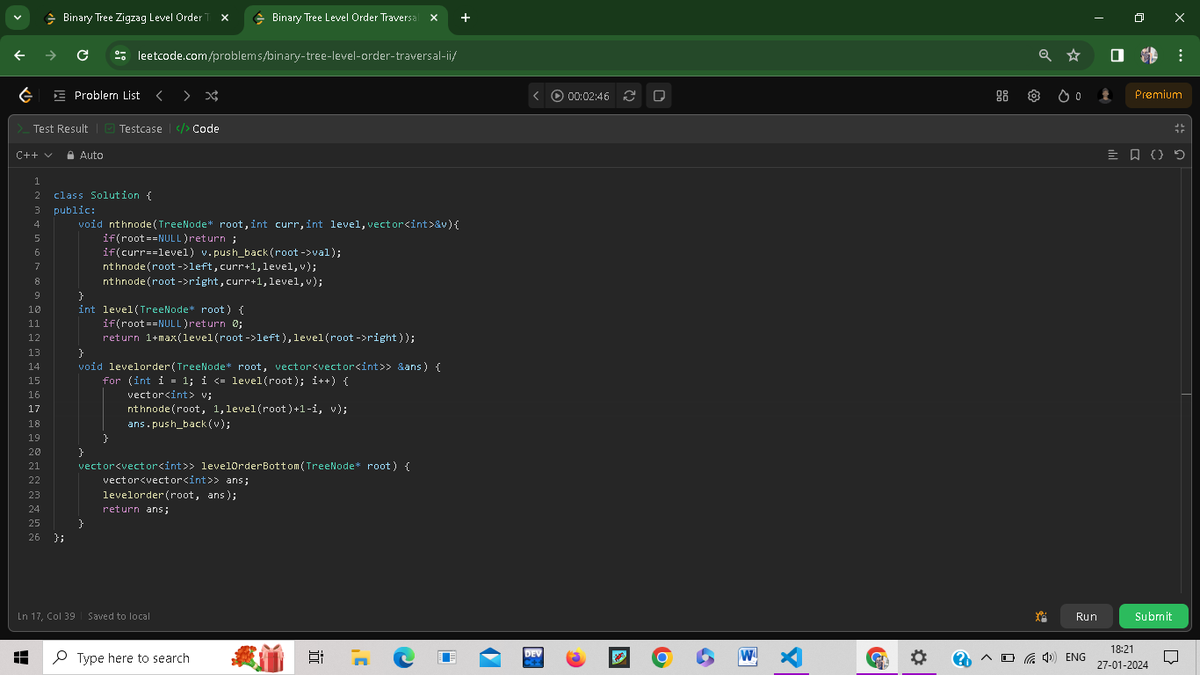
Task: Click line number 21 in the gutter
Action: pos(34,466)
